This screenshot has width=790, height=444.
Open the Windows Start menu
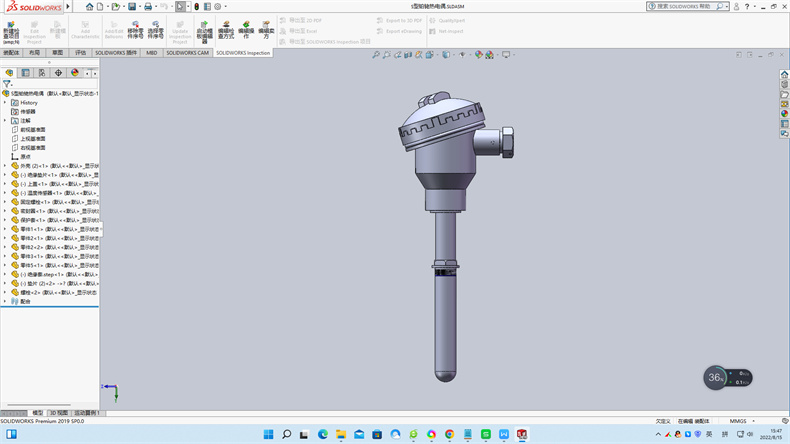pos(267,434)
